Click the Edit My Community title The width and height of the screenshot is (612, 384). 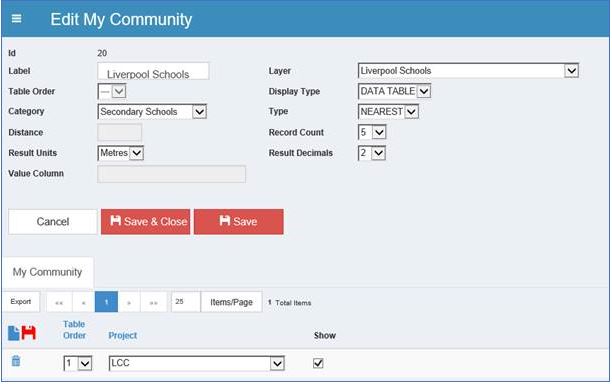121,19
